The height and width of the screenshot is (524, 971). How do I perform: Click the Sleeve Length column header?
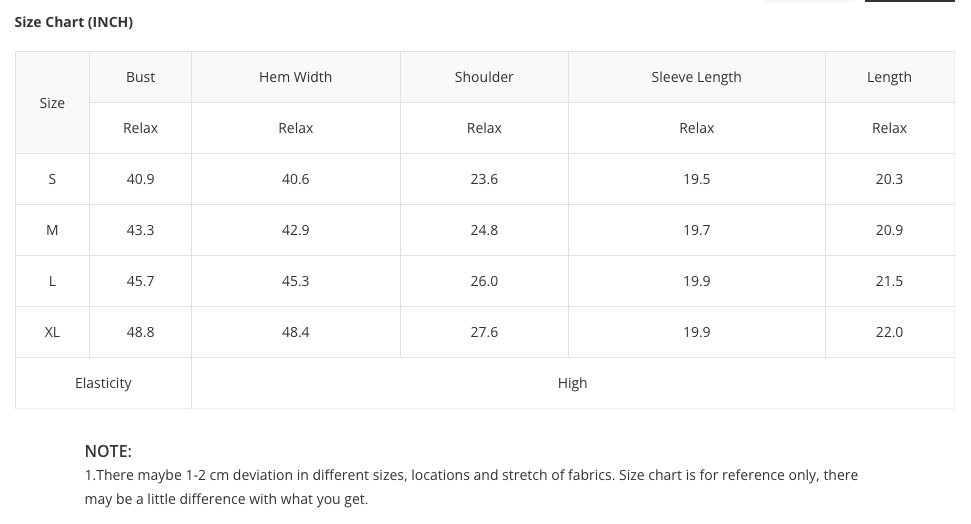point(696,77)
